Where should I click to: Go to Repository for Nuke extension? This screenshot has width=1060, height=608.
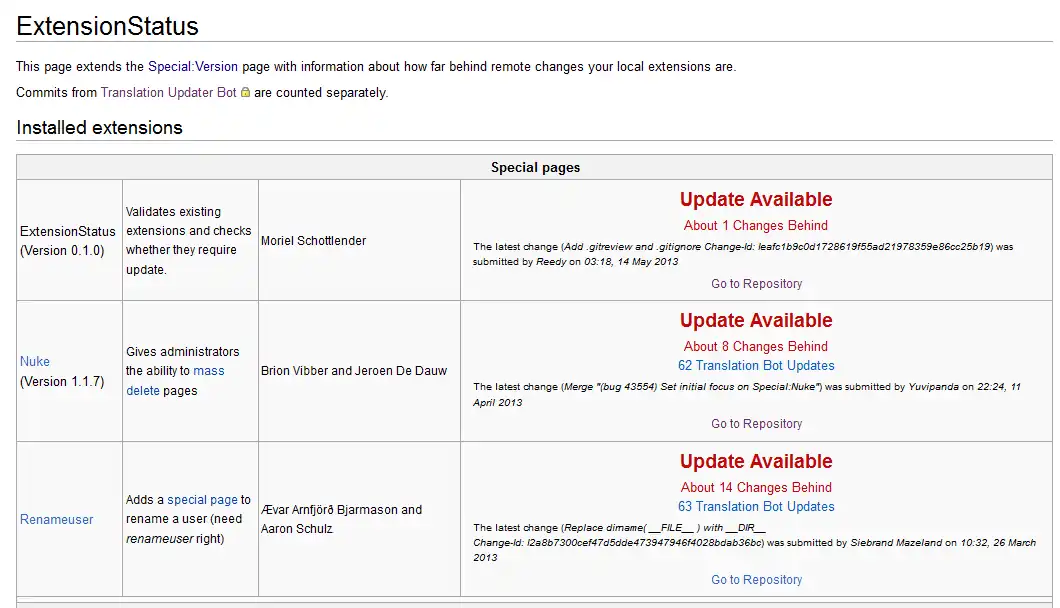756,424
